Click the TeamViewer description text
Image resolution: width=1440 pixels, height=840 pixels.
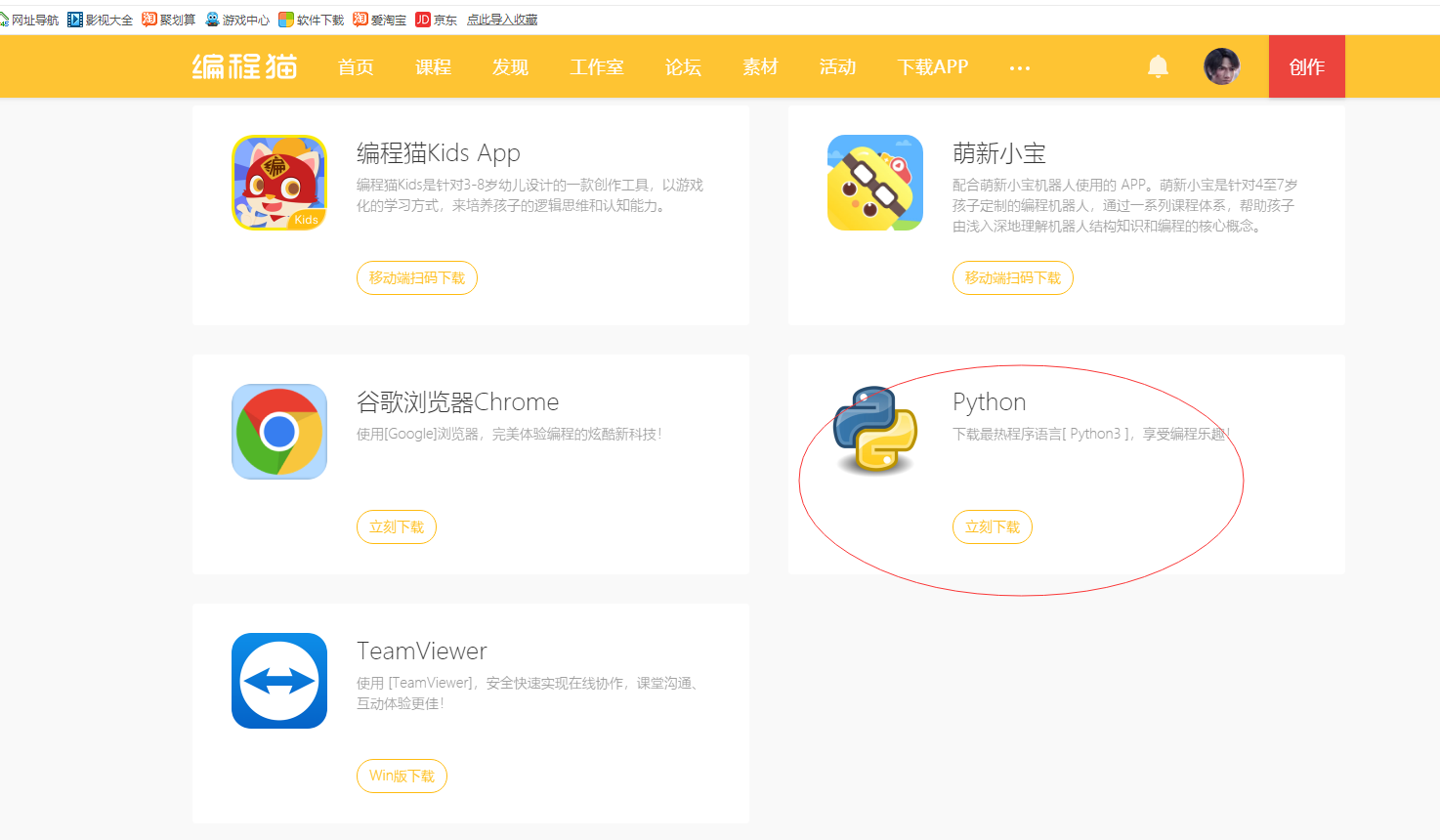coord(529,693)
